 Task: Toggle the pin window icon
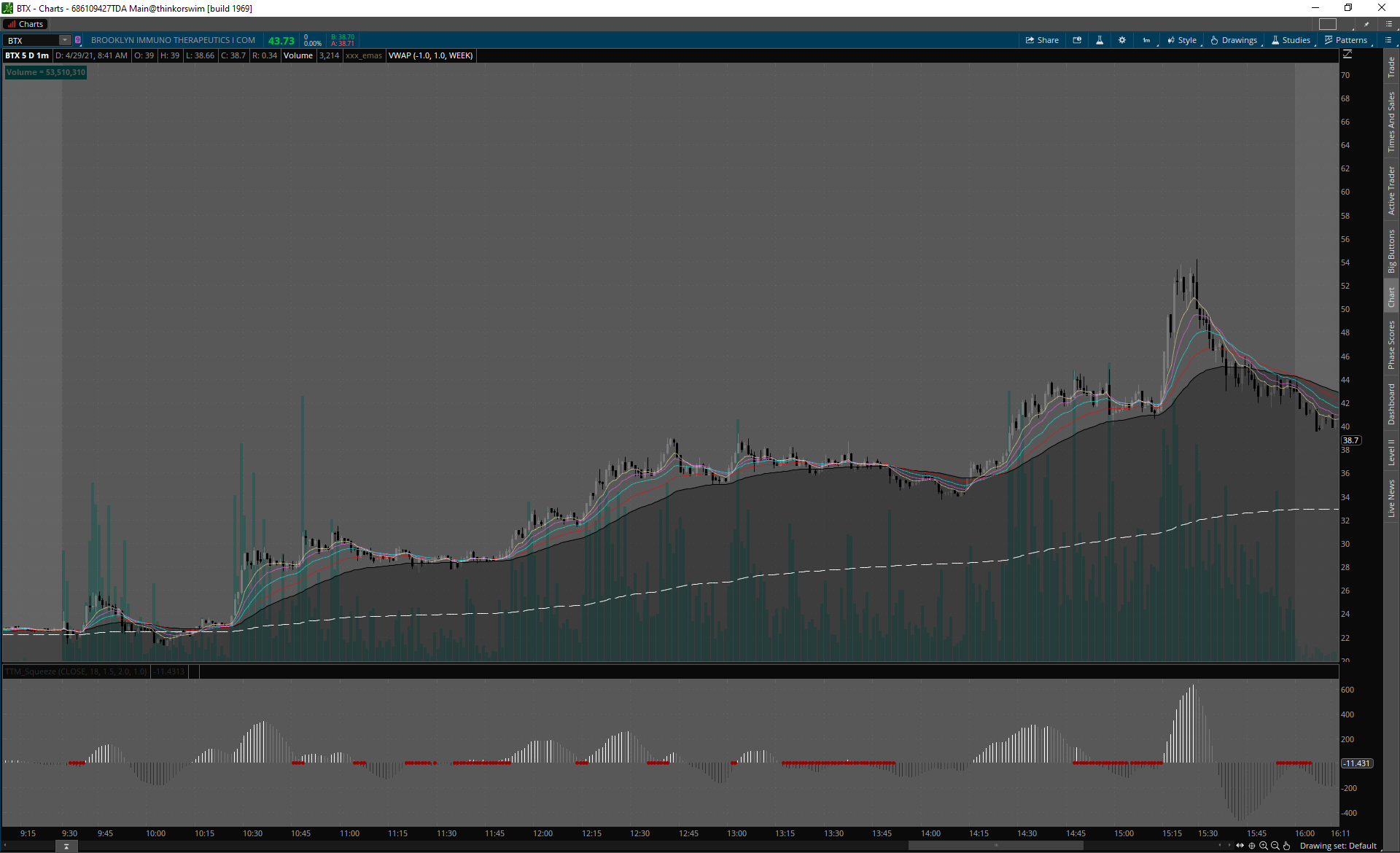tap(1366, 24)
